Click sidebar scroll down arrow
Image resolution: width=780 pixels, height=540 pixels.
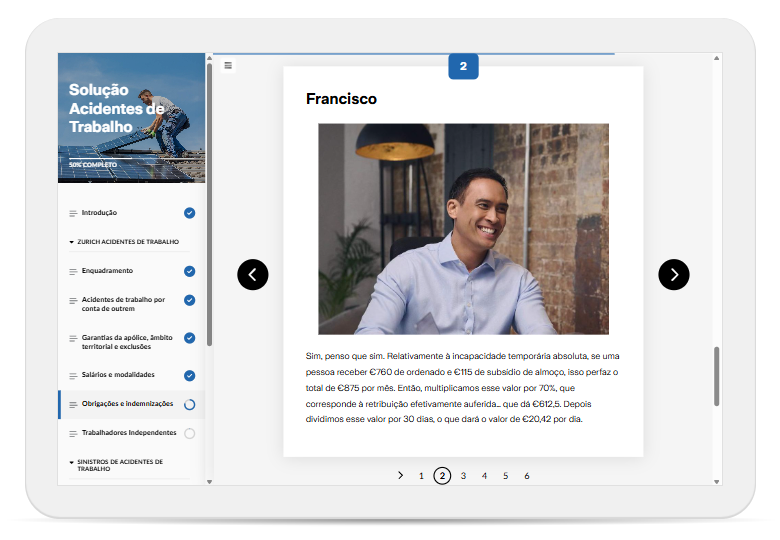pos(209,481)
